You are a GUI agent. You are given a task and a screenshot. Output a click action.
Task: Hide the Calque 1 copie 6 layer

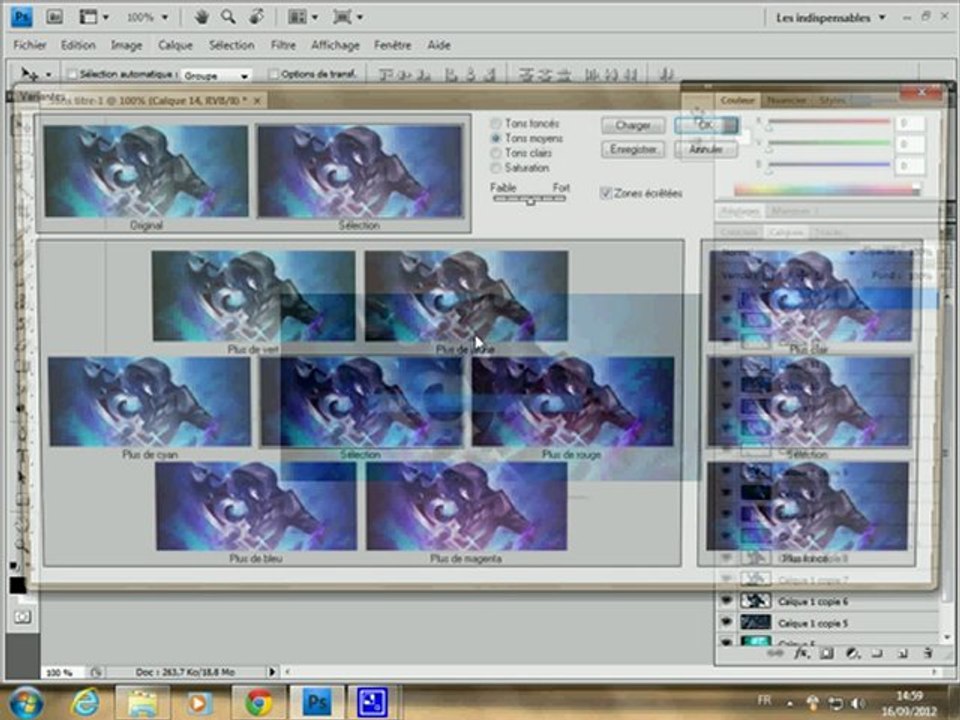pyautogui.click(x=727, y=601)
